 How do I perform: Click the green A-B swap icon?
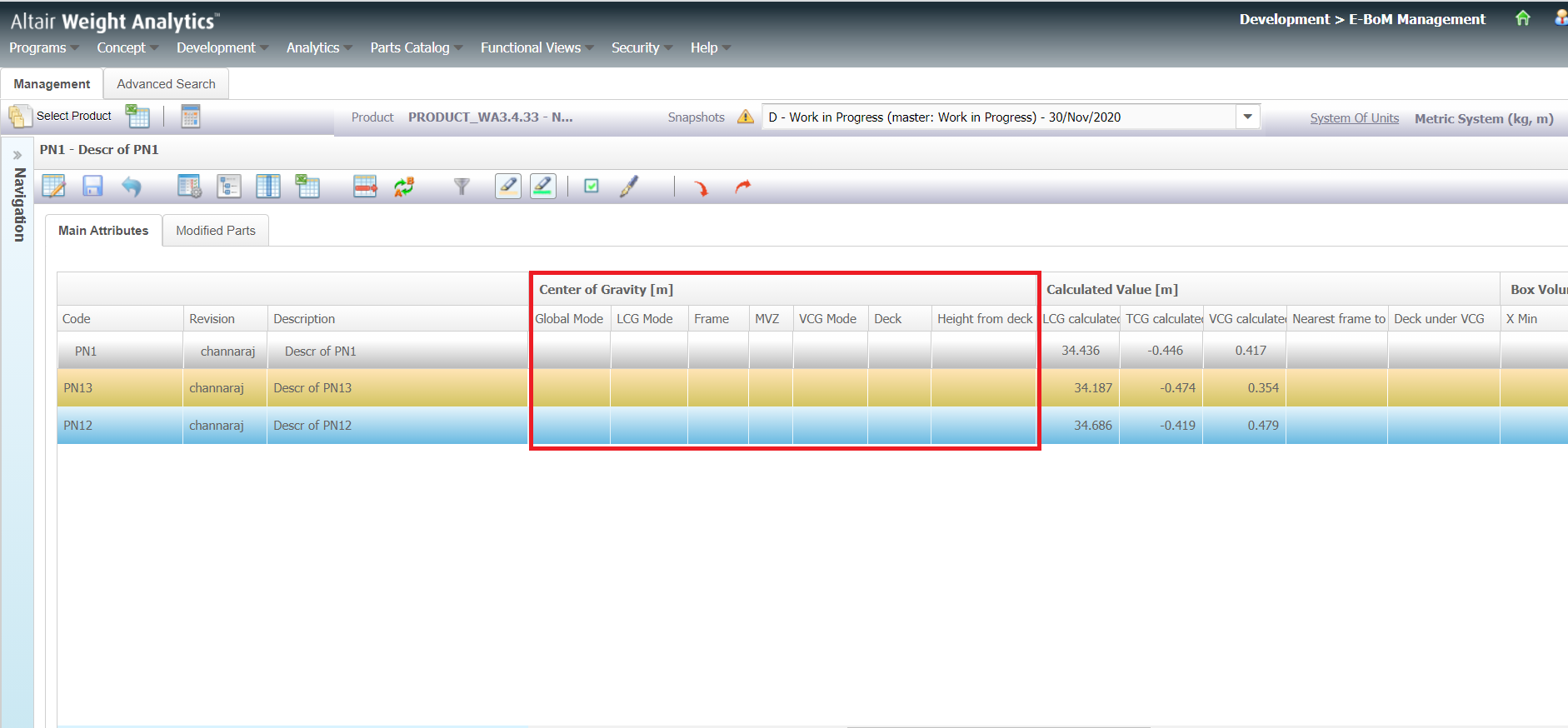pyautogui.click(x=404, y=187)
